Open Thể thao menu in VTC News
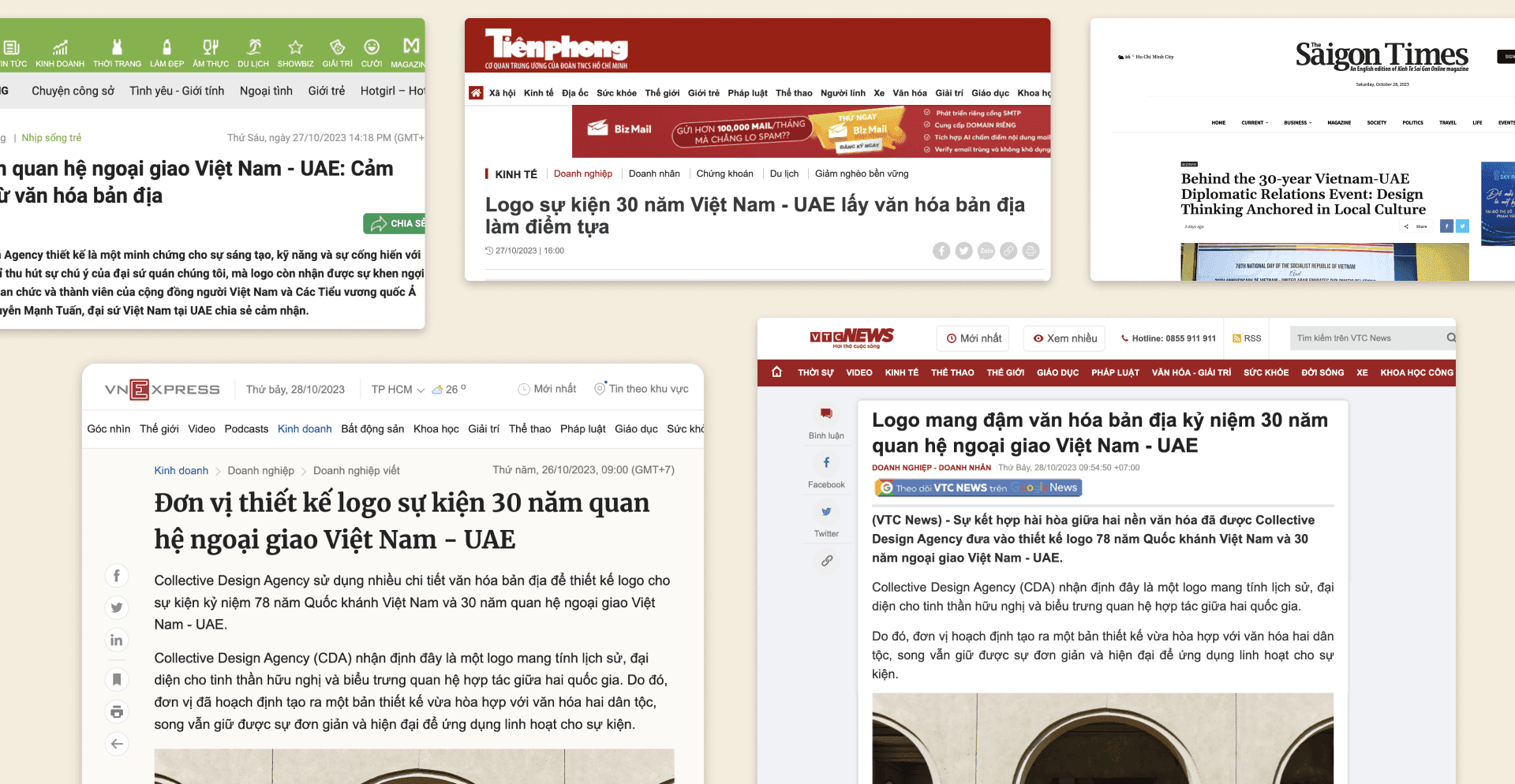 952,372
